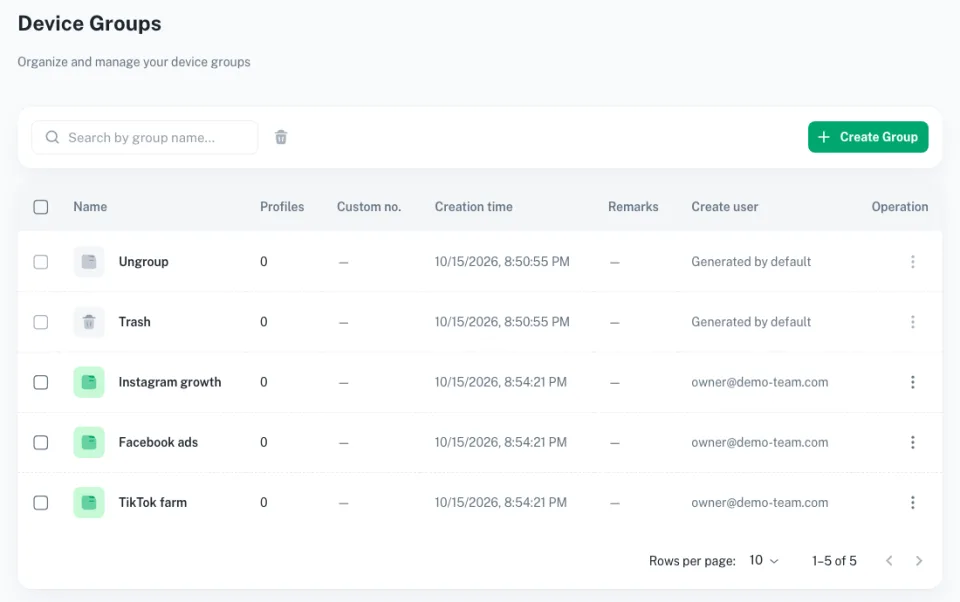Click the Trash group bin icon
Image resolution: width=960 pixels, height=602 pixels.
pos(89,322)
